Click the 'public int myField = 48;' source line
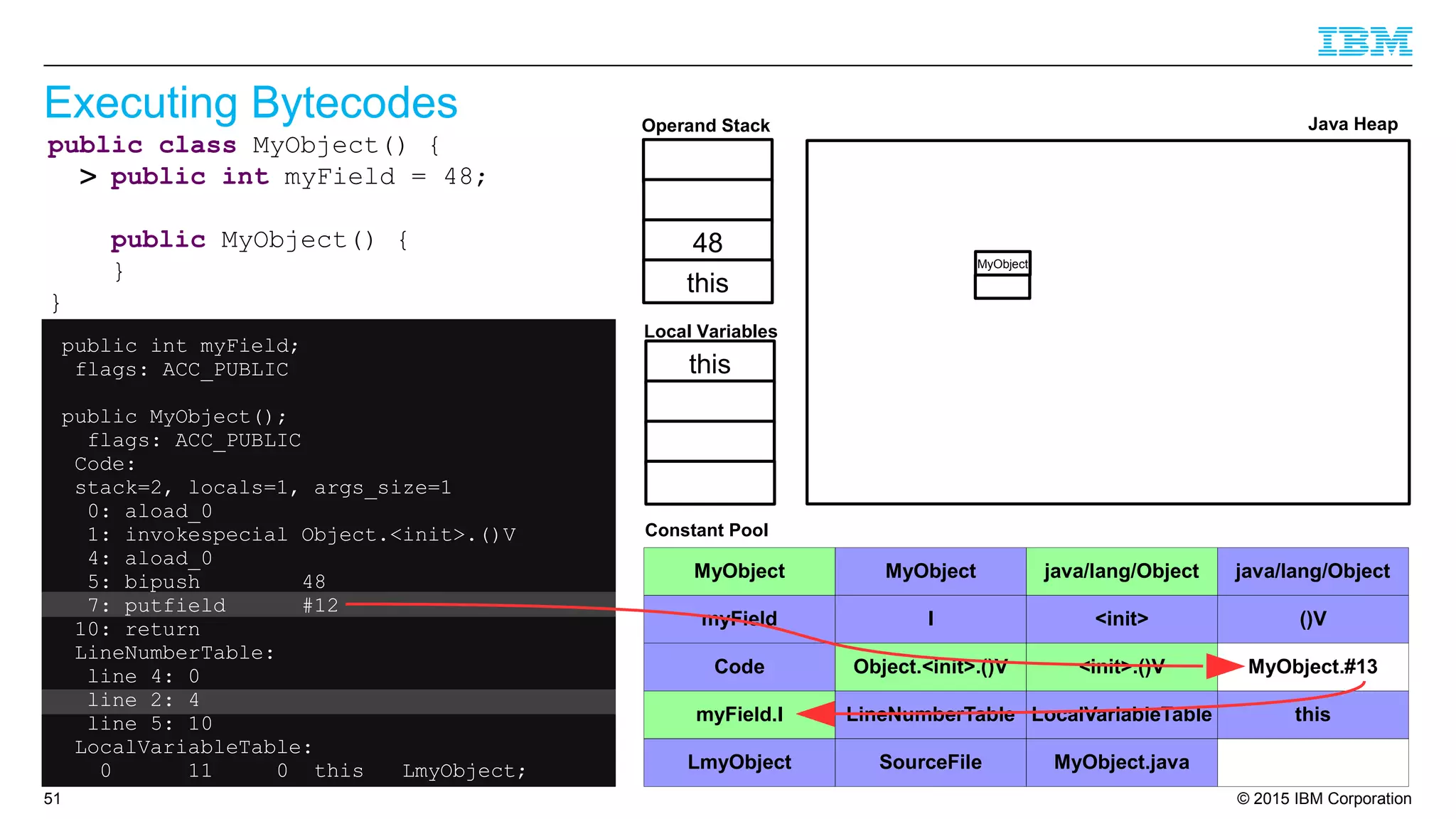This screenshot has width=1456, height=819. [299, 176]
